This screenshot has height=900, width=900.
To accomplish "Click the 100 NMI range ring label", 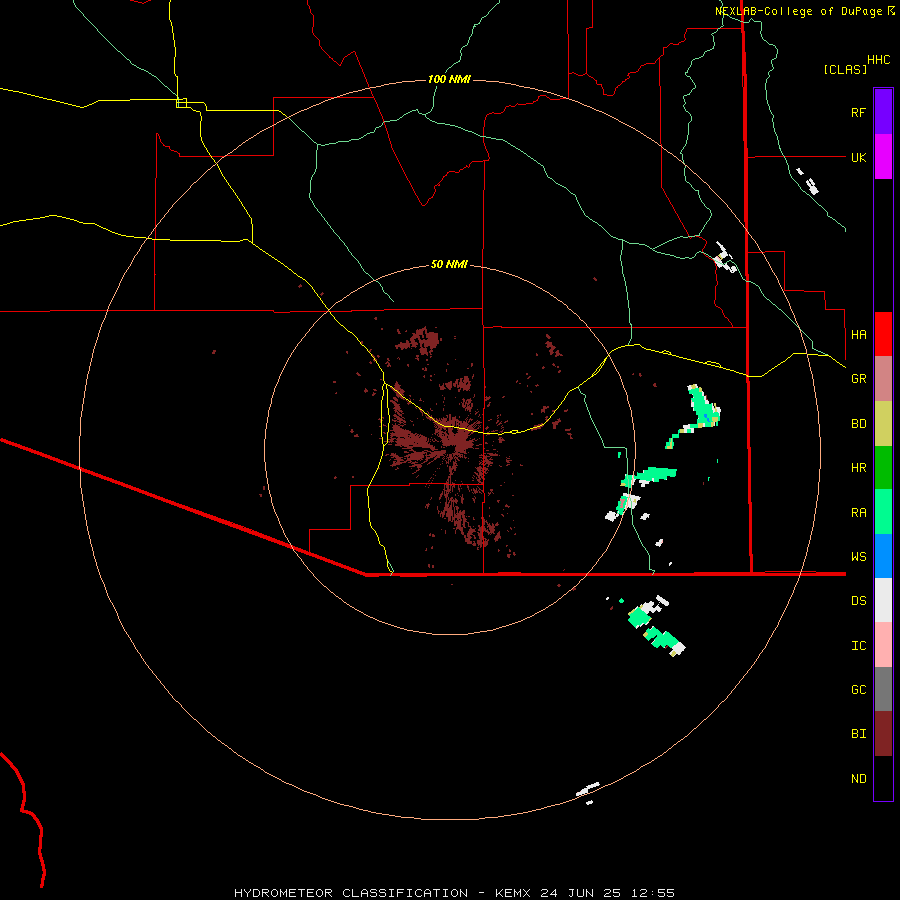I will [449, 79].
